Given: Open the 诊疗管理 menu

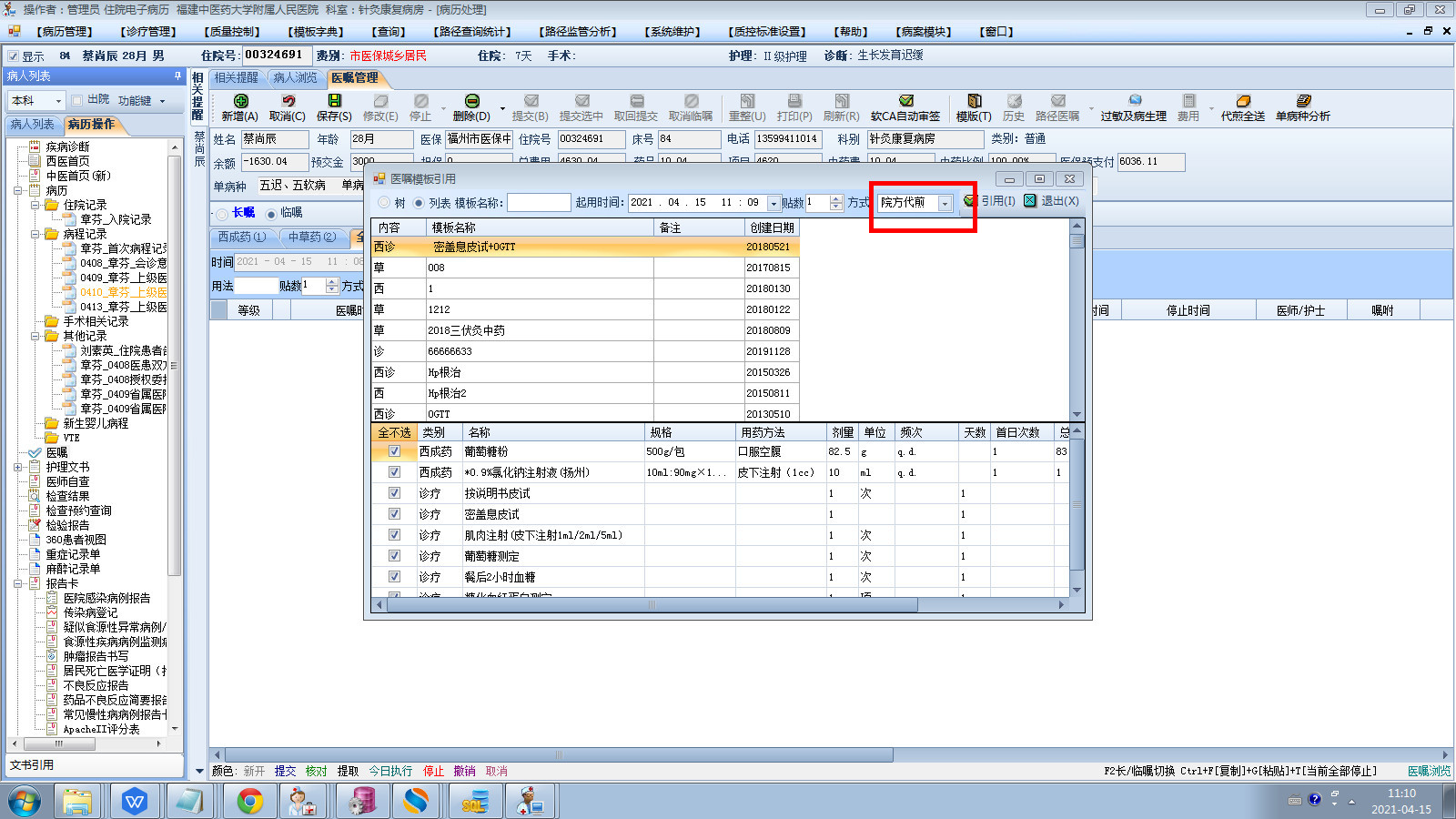Looking at the screenshot, I should coord(148,32).
